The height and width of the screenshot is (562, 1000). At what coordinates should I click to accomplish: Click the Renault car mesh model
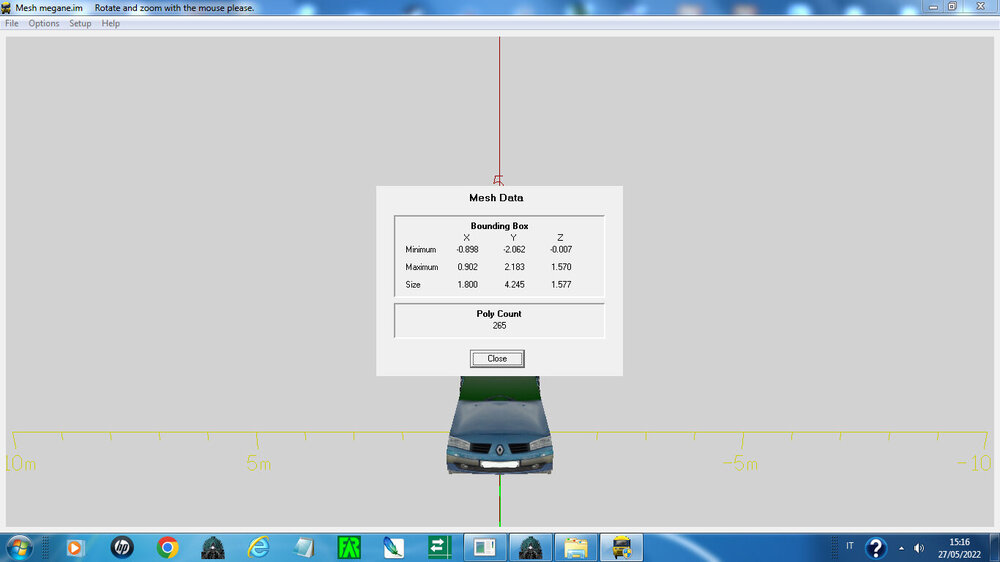pos(499,425)
